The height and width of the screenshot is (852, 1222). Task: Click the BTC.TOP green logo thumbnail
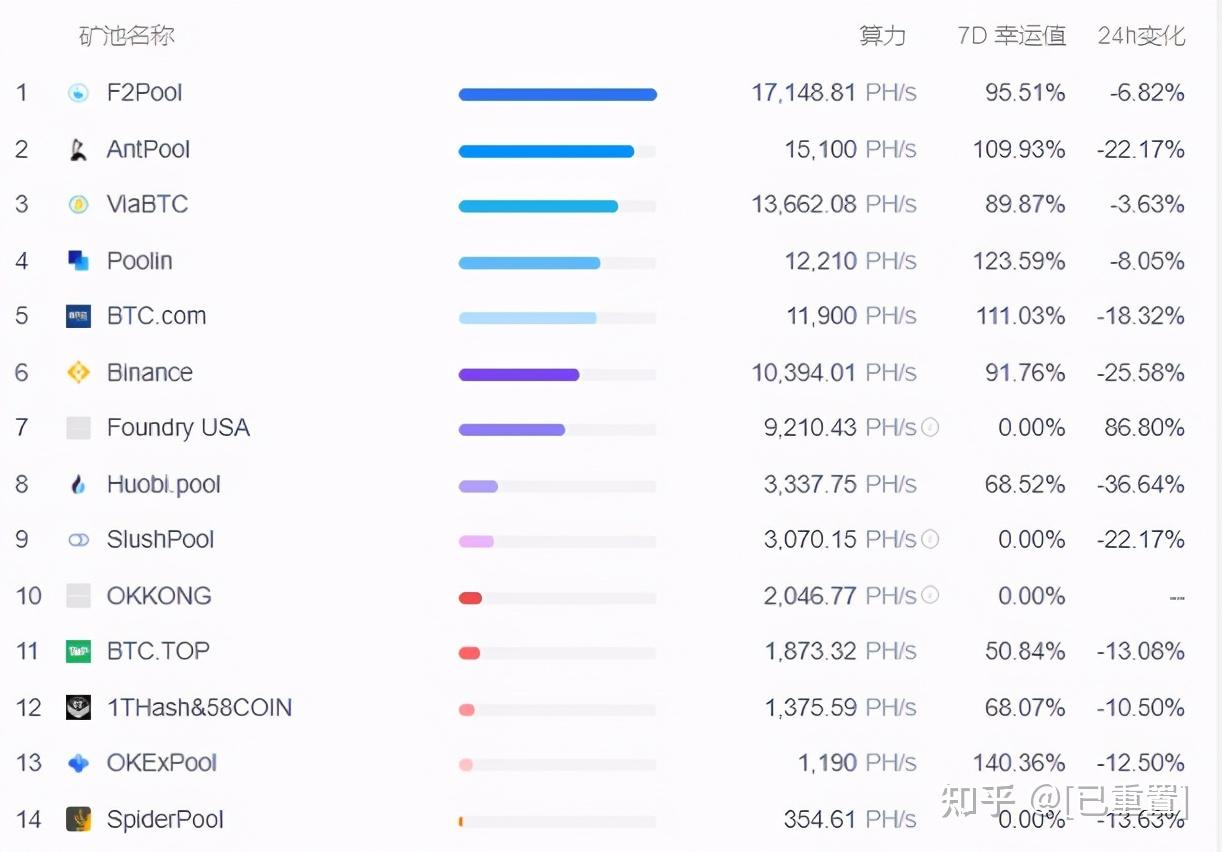coord(78,652)
